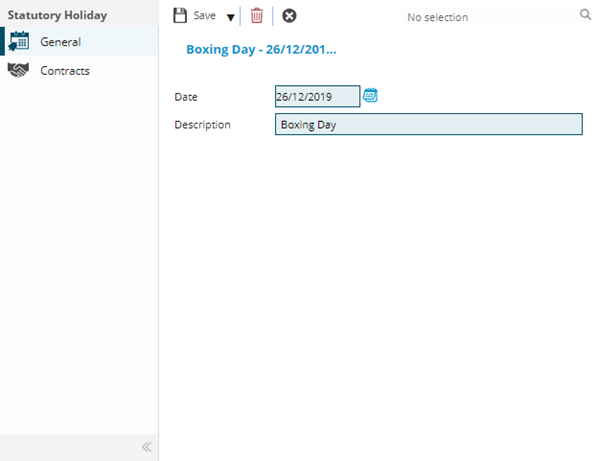Screen dimensions: 600x461
Task: Click the 'Boxing Day - 26/12/201...' title
Action: click(261, 49)
